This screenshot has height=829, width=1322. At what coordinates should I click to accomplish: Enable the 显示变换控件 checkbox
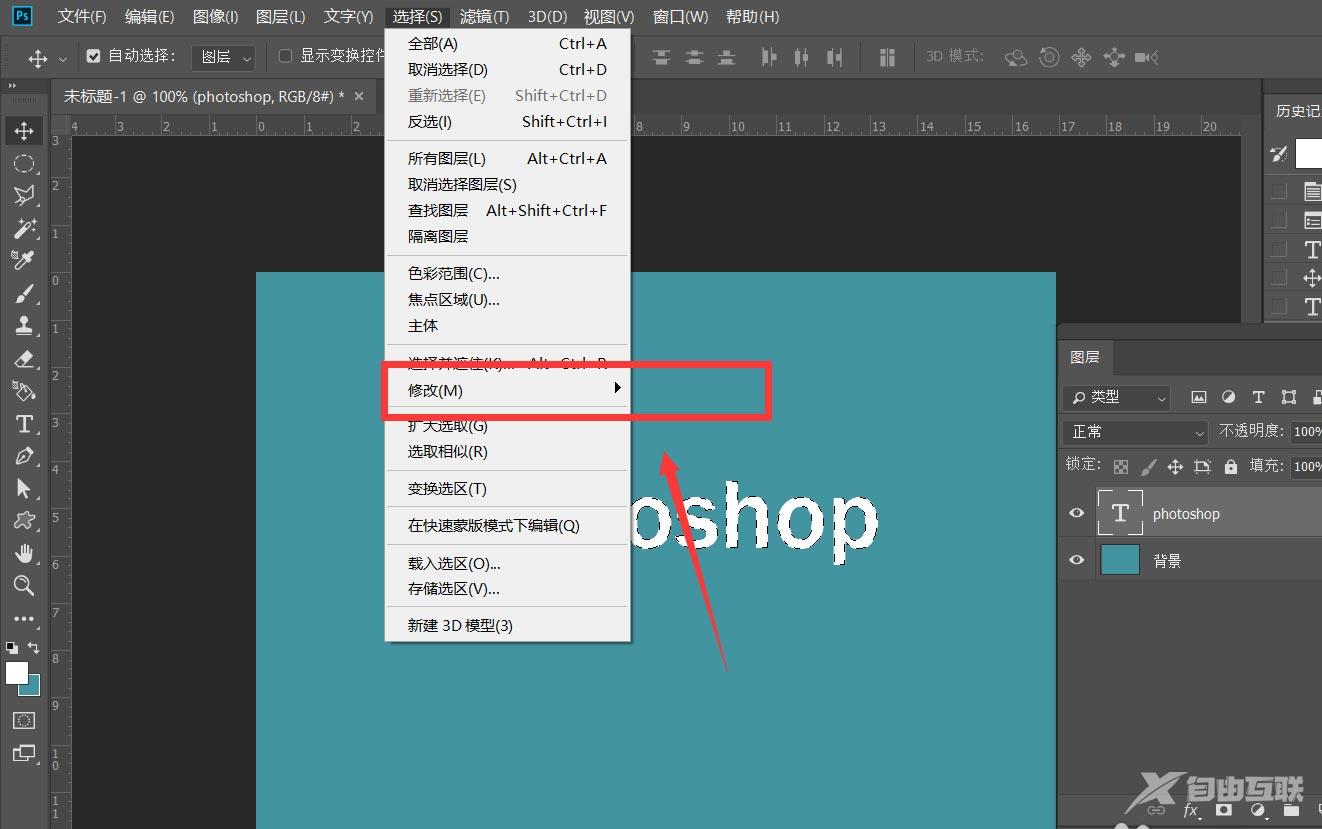tap(285, 56)
